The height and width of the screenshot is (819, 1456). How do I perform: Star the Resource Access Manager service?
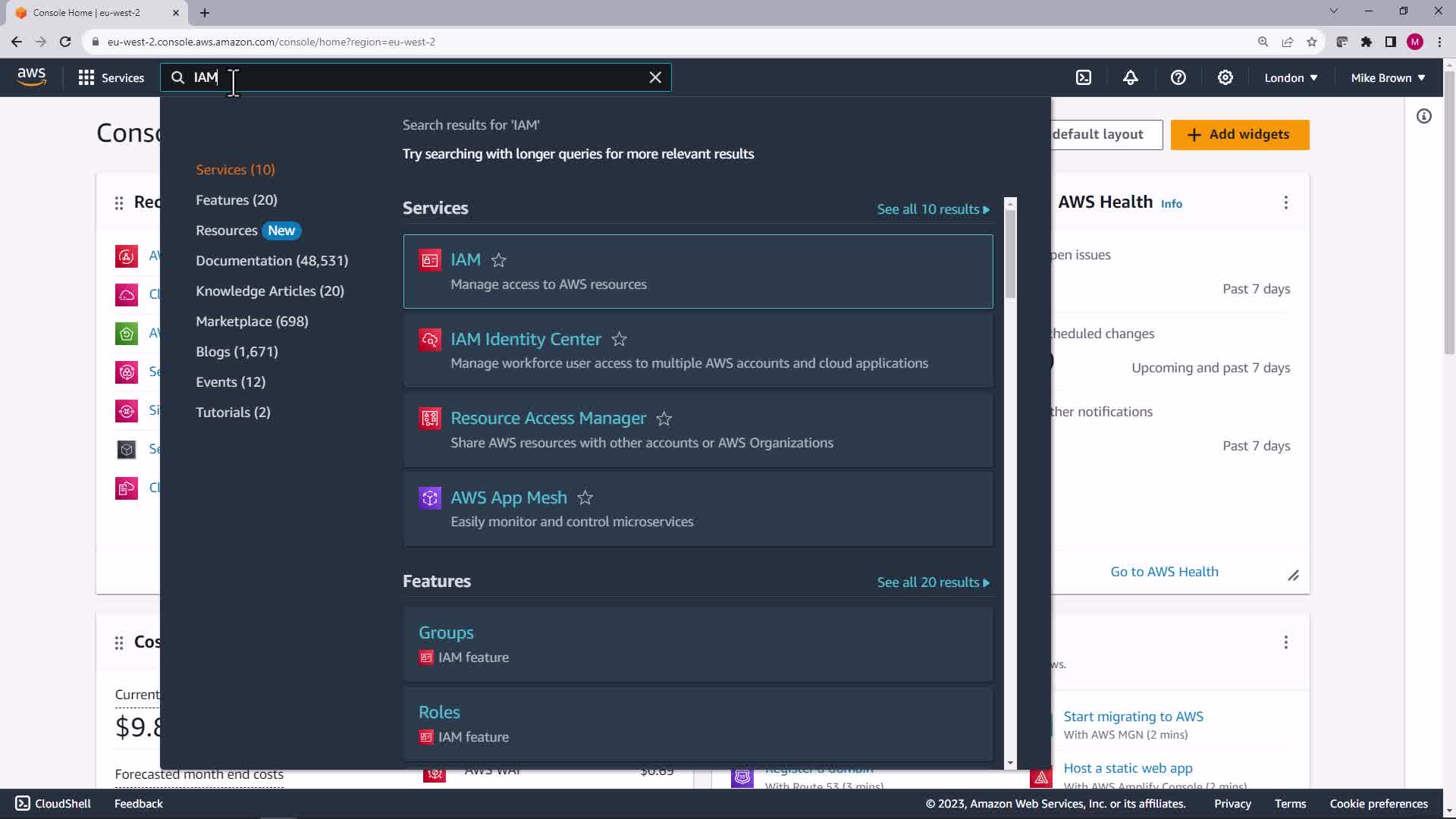pyautogui.click(x=664, y=419)
